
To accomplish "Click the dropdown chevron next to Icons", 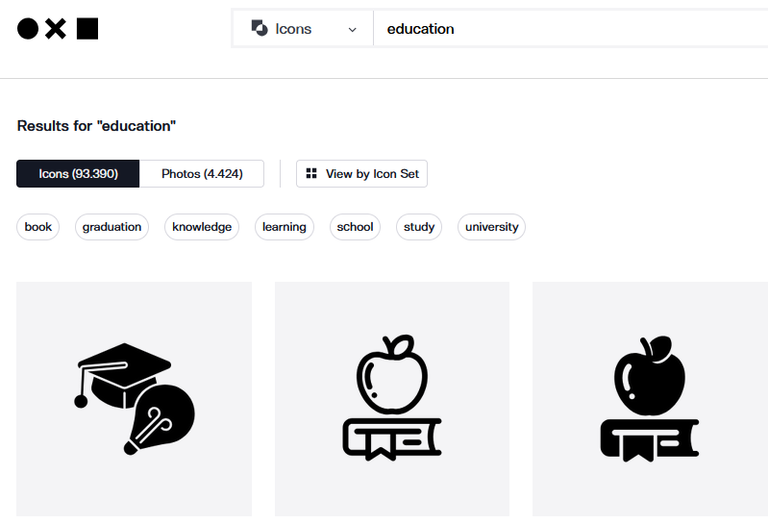I will pyautogui.click(x=352, y=30).
